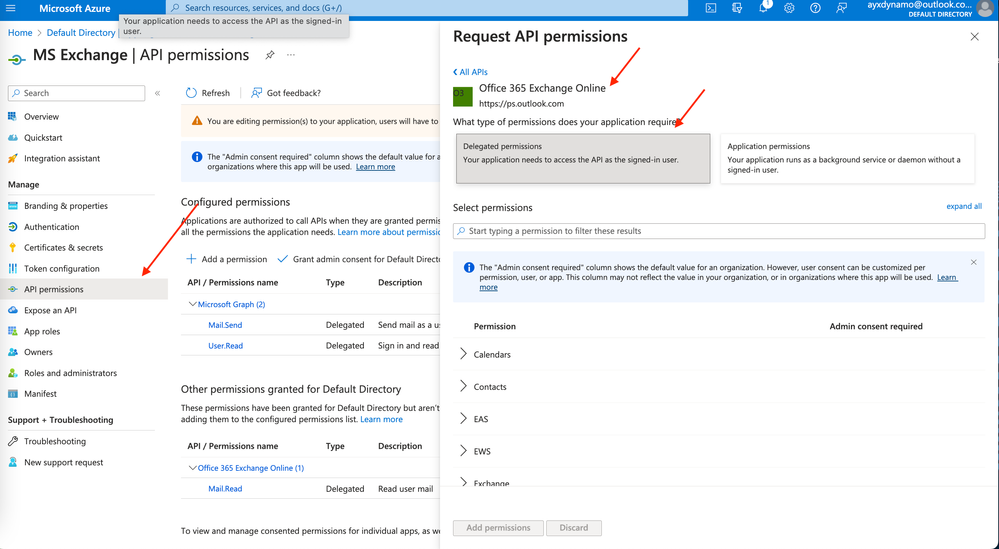Collapse the Microsoft Graph (2) group
Image resolution: width=999 pixels, height=549 pixels.
[192, 304]
